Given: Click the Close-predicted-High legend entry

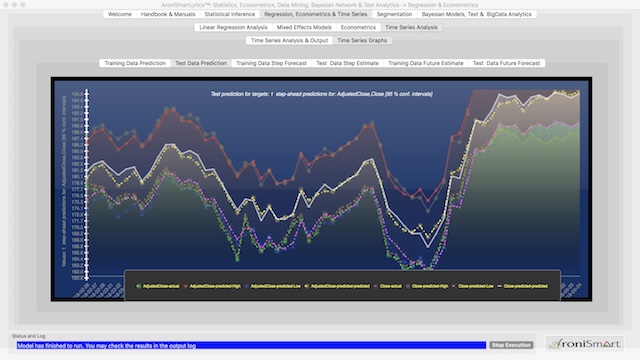Looking at the screenshot, I should (x=427, y=286).
